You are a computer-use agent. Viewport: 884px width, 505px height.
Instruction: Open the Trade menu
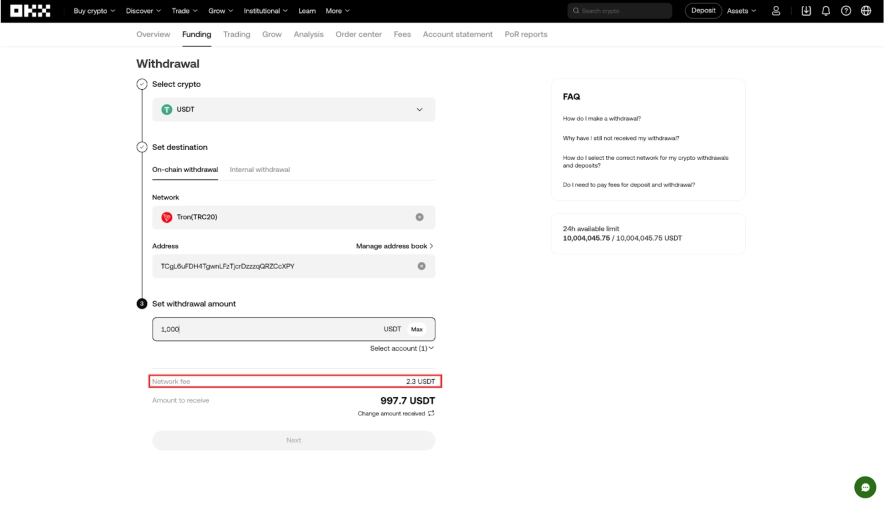[185, 11]
